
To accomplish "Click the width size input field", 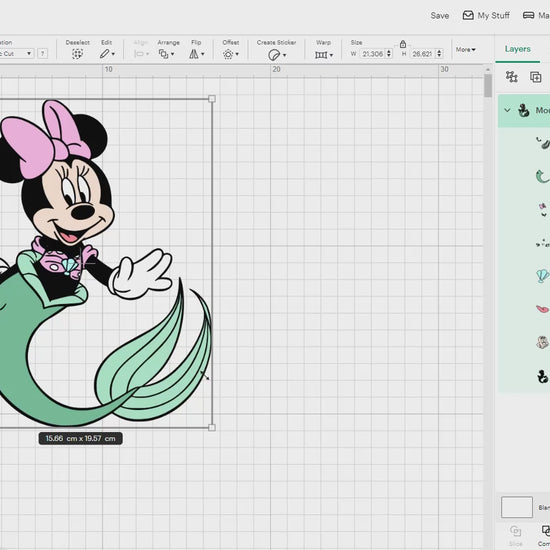I will pyautogui.click(x=373, y=54).
